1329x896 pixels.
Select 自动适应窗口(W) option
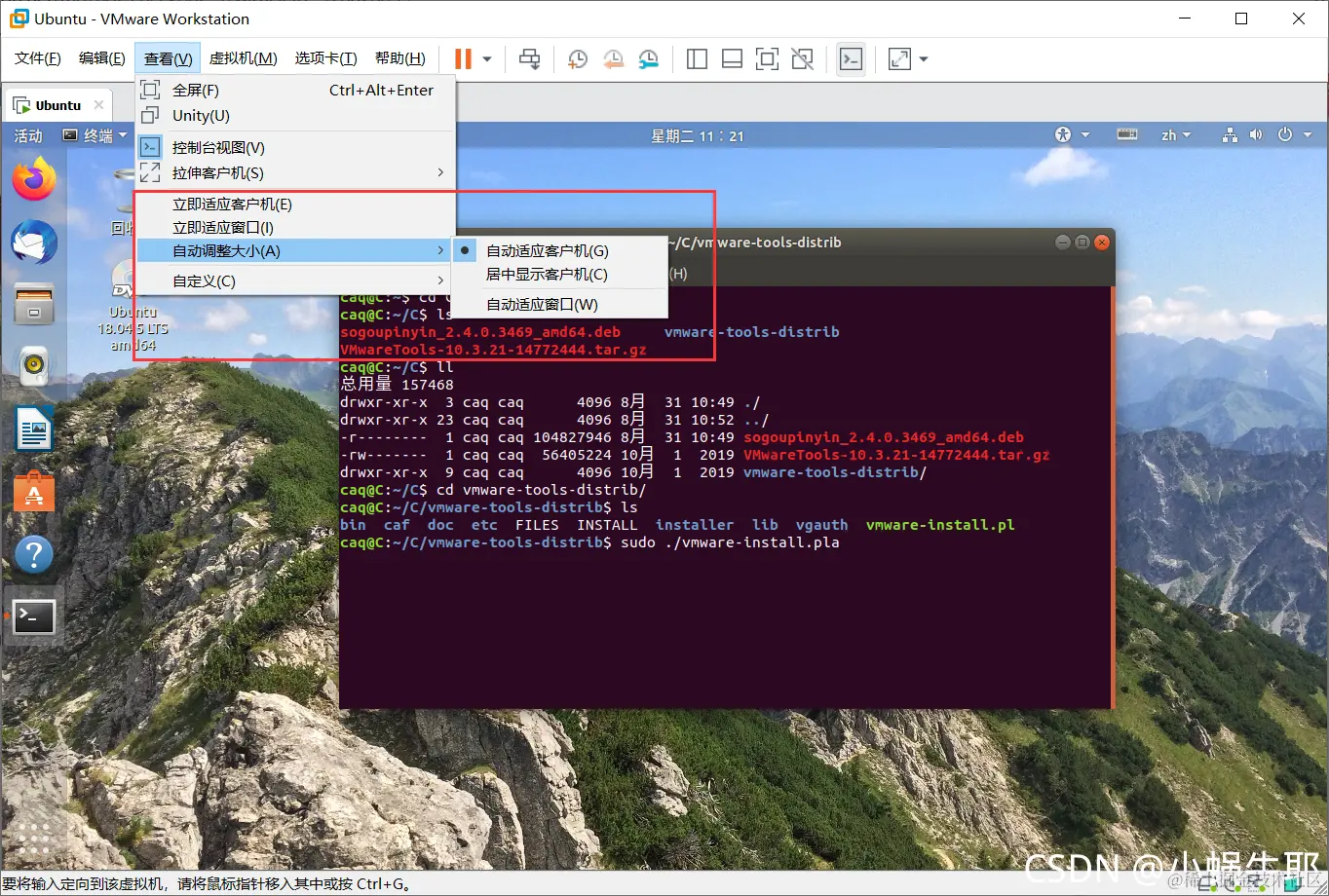[x=560, y=304]
